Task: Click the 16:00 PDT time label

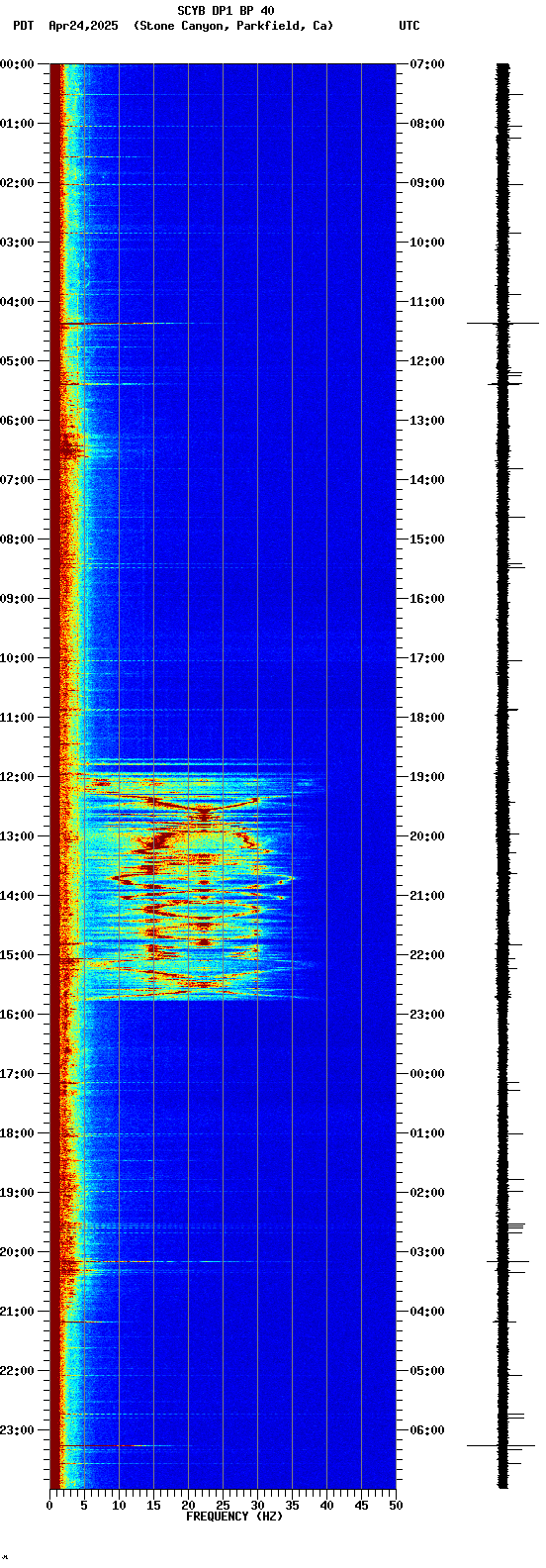Action: (17, 1015)
